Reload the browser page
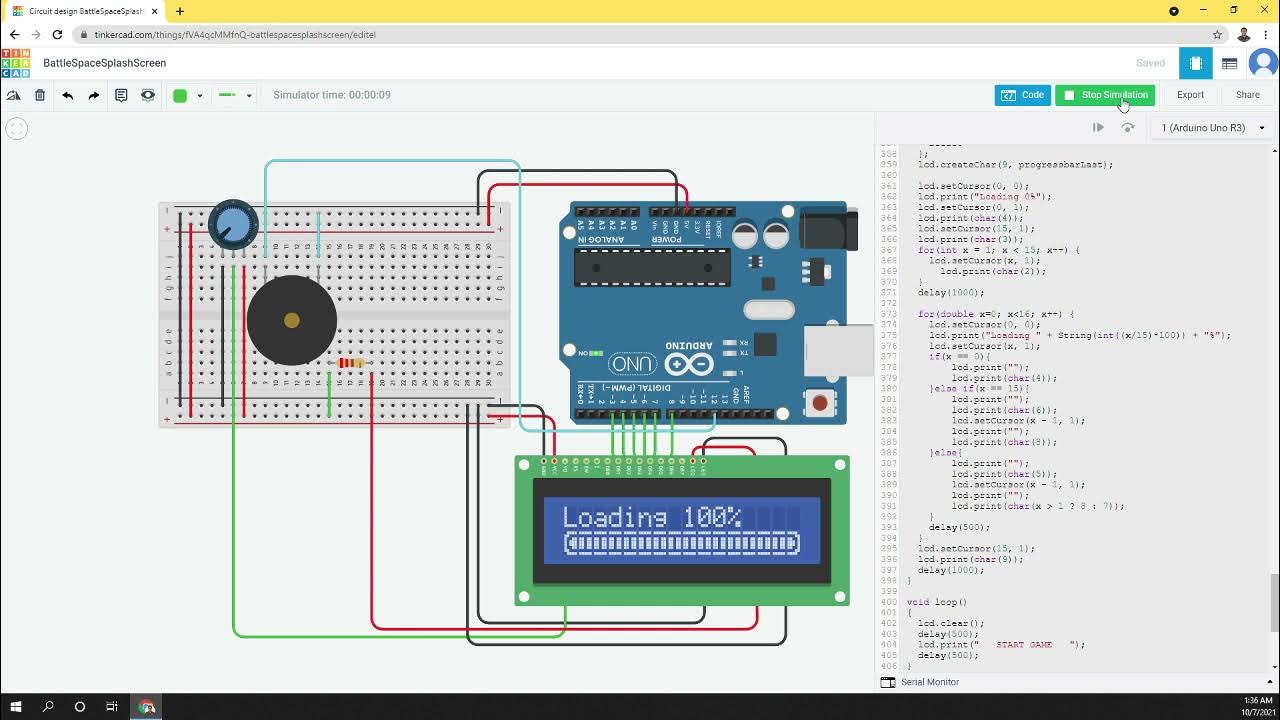 [59, 34]
